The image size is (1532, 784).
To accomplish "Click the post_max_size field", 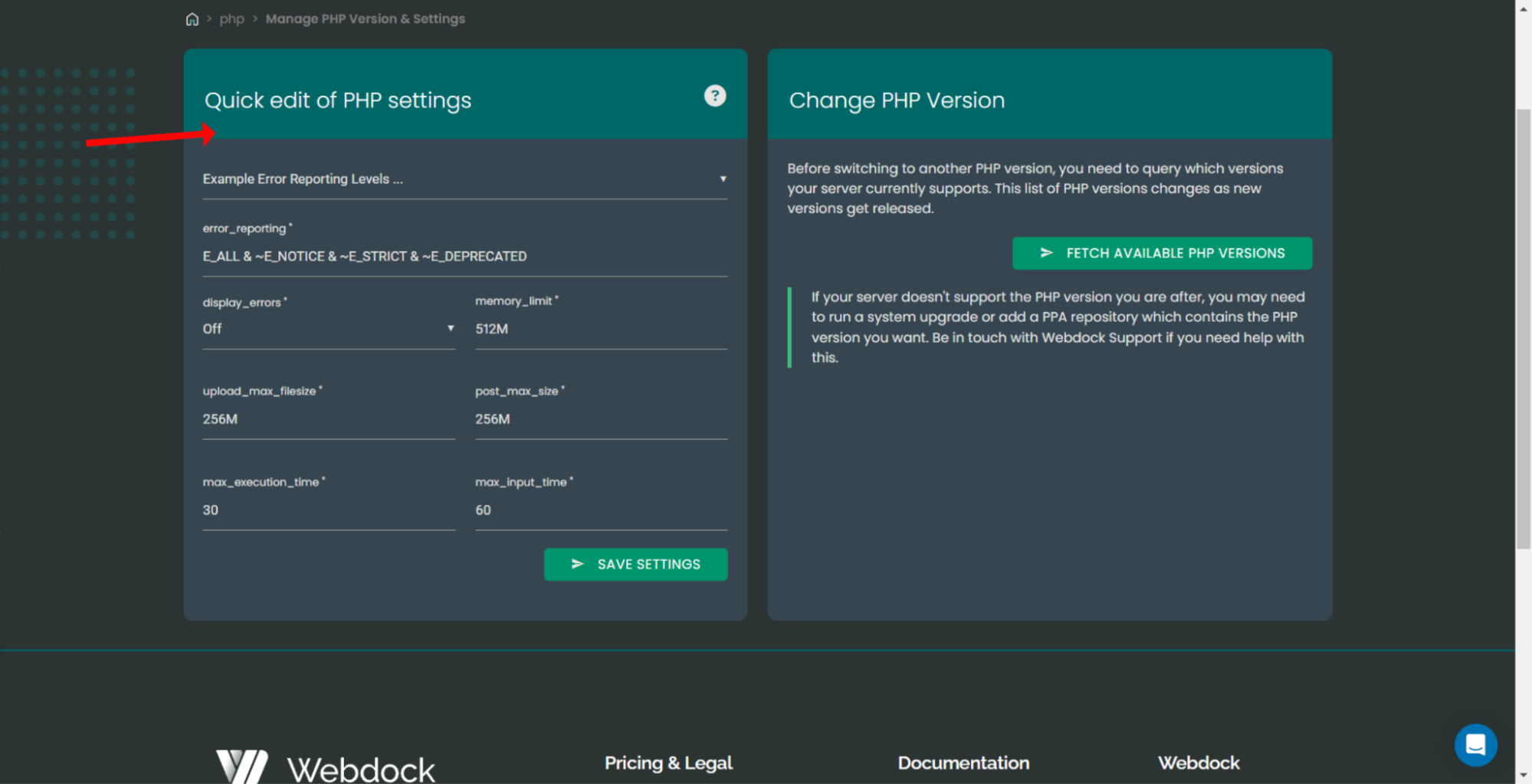I will pos(601,419).
